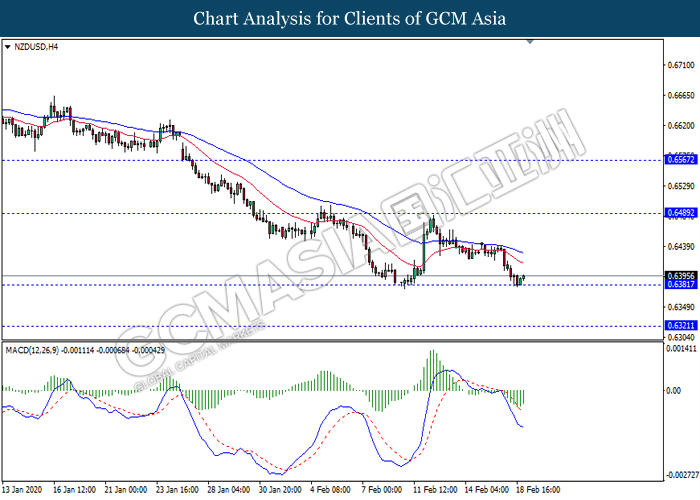This screenshot has width=700, height=500.
Task: Select the 0.65672 resistance level label
Action: 681,159
